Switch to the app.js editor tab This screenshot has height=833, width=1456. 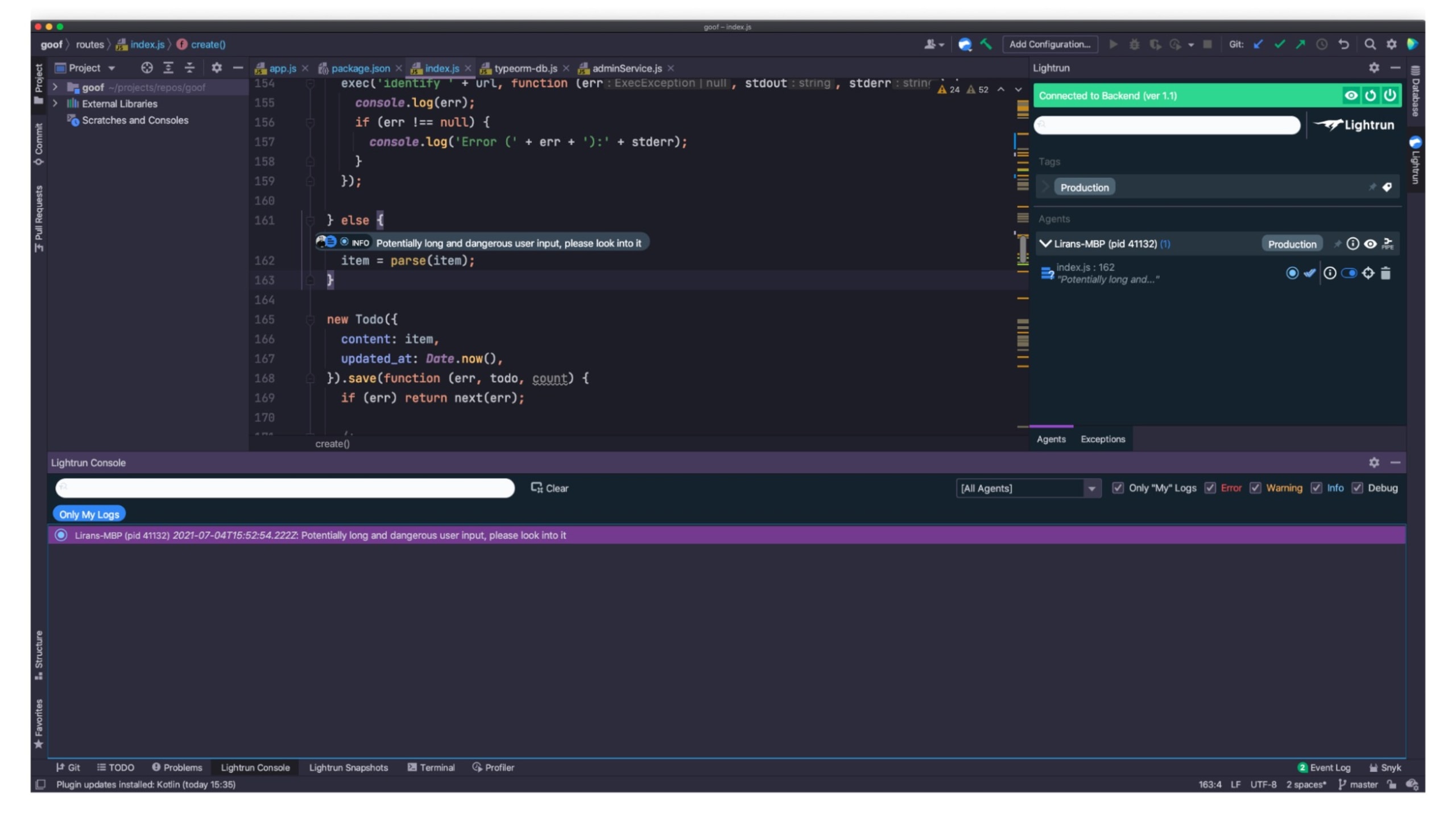[x=283, y=68]
